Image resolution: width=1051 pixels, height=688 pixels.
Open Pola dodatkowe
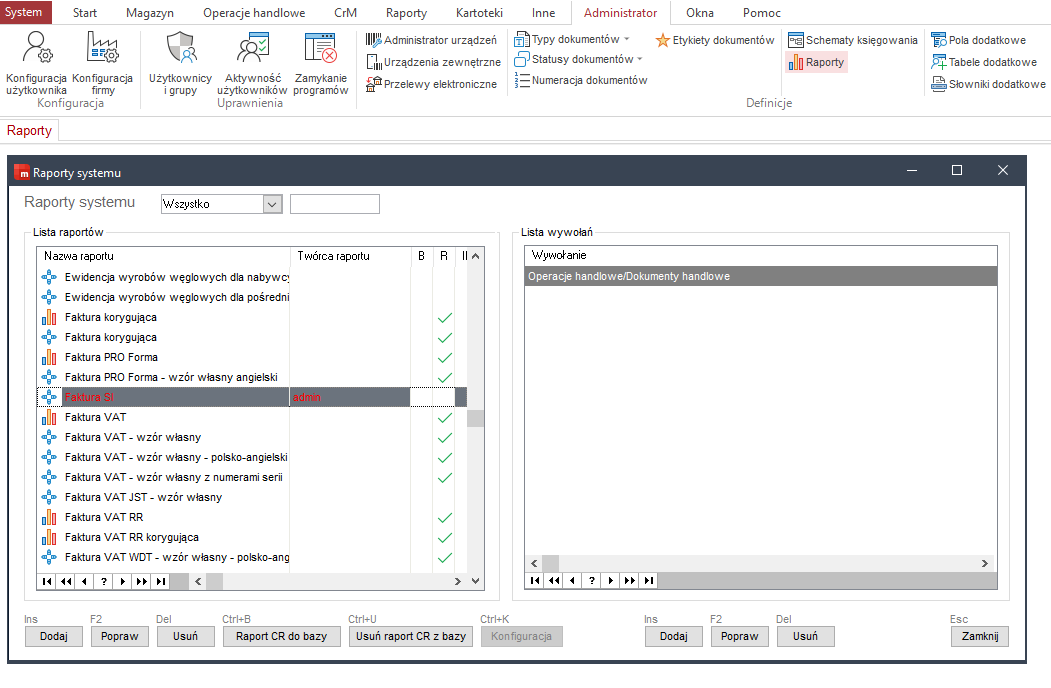point(979,40)
